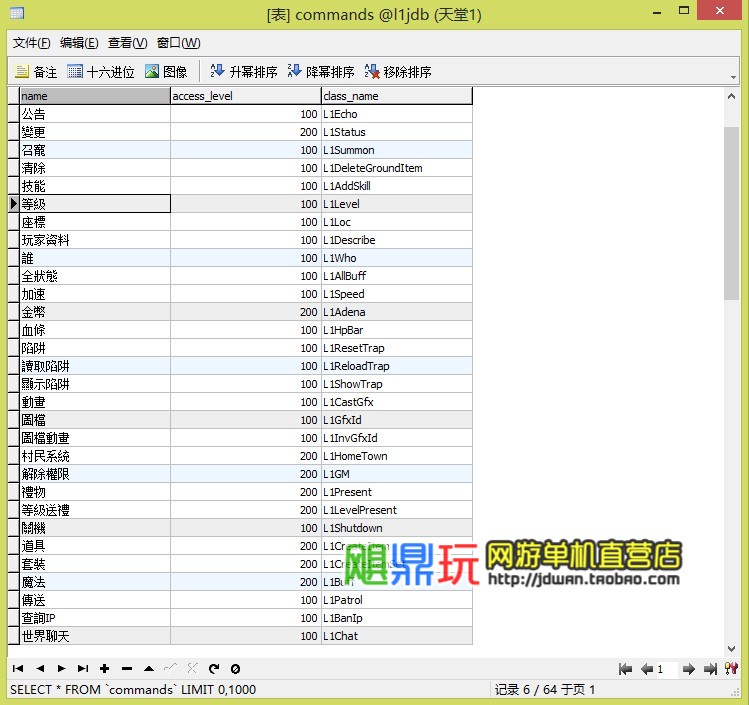The image size is (749, 705).
Task: Select the 村民系統 name cell
Action: 95,456
